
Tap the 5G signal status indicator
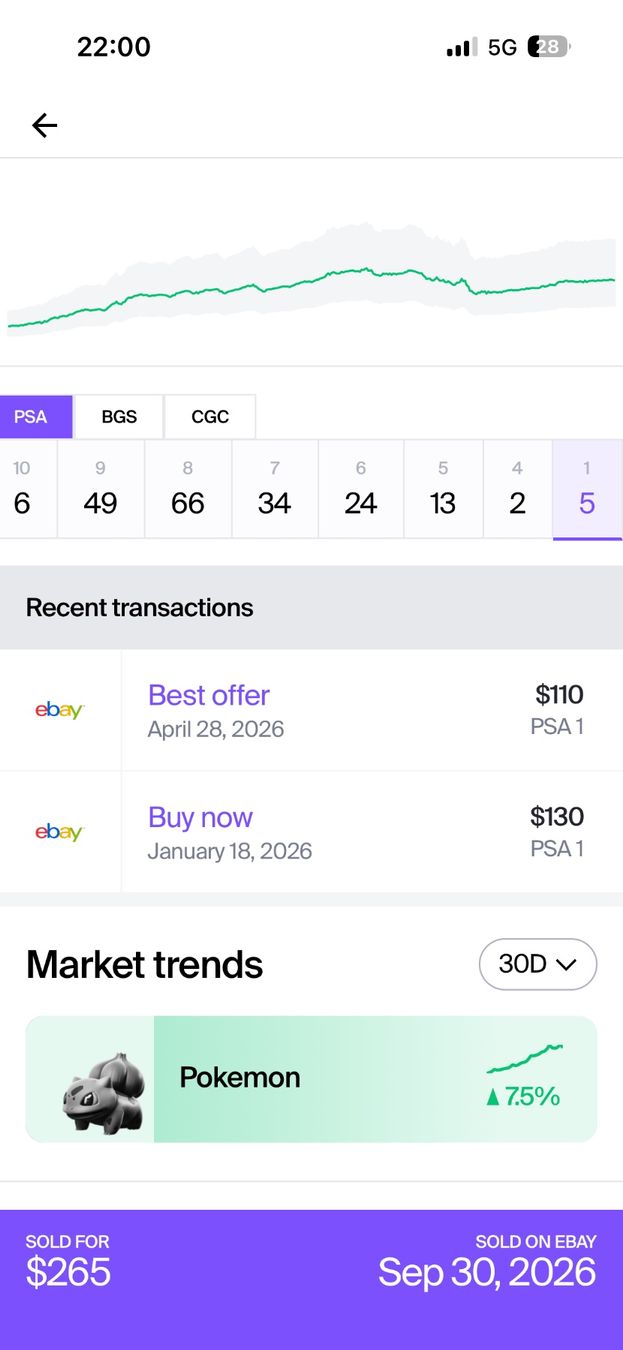[x=502, y=47]
